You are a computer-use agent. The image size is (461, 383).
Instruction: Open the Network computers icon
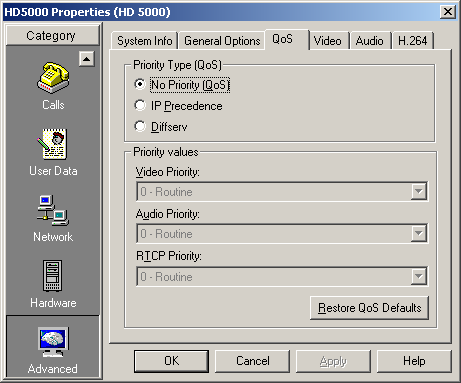tap(53, 210)
